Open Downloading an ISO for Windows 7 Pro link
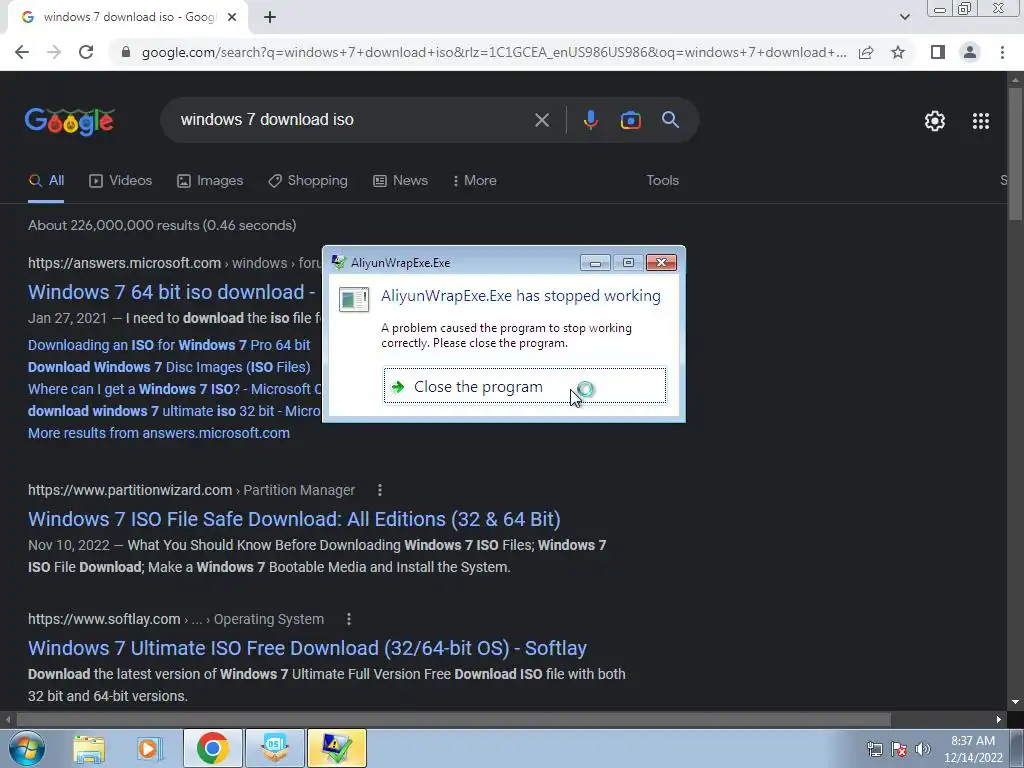 coord(169,345)
